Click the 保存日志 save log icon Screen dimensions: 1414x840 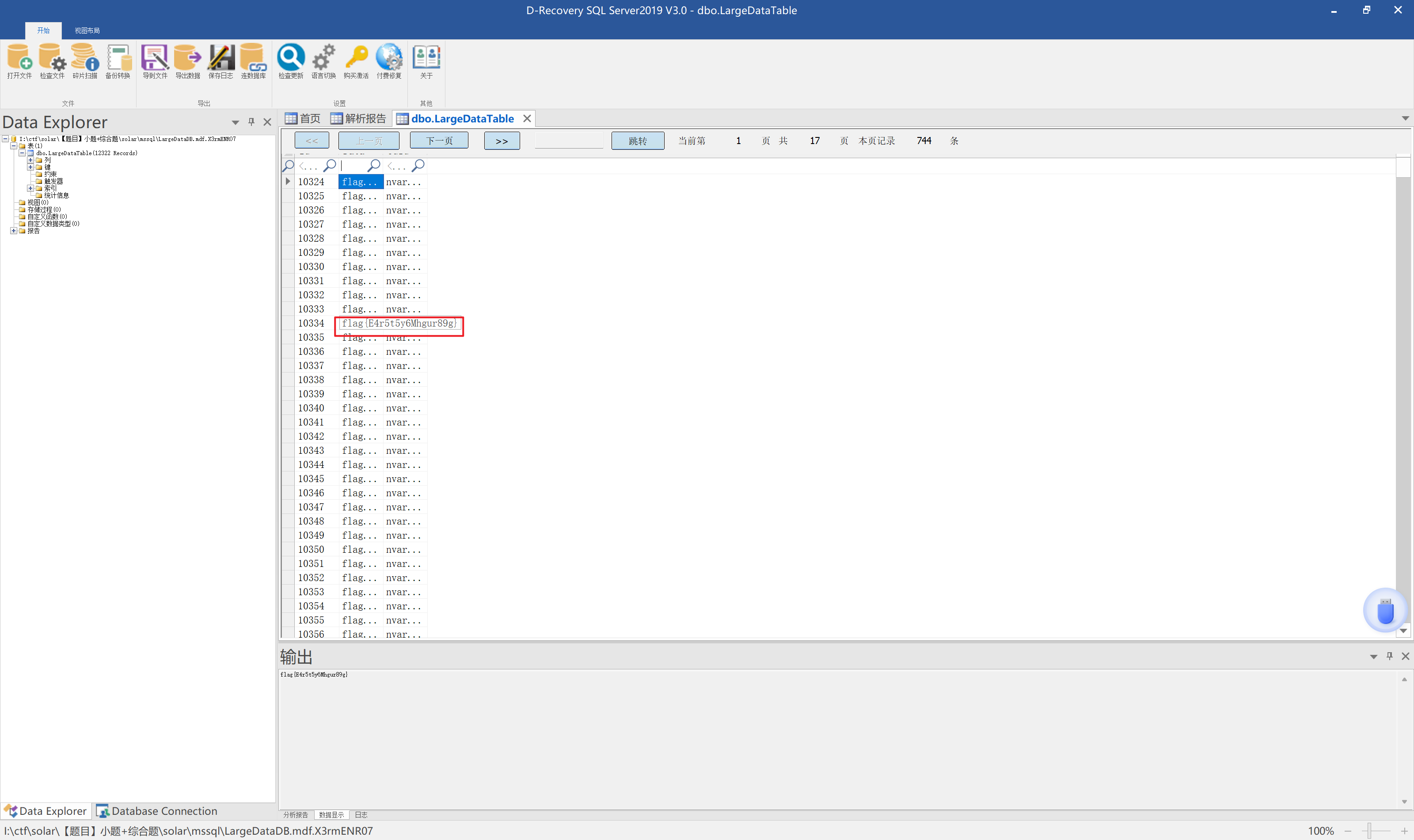[220, 59]
